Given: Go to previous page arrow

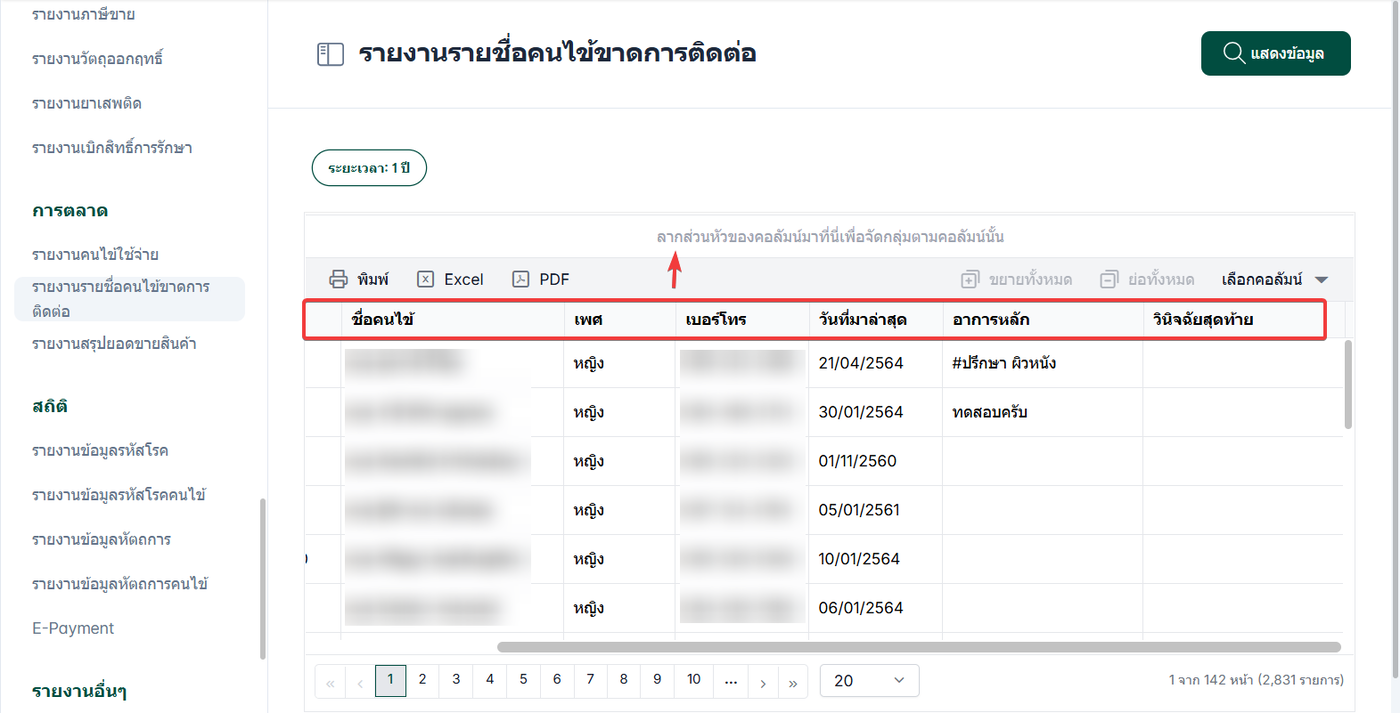Looking at the screenshot, I should tap(360, 682).
